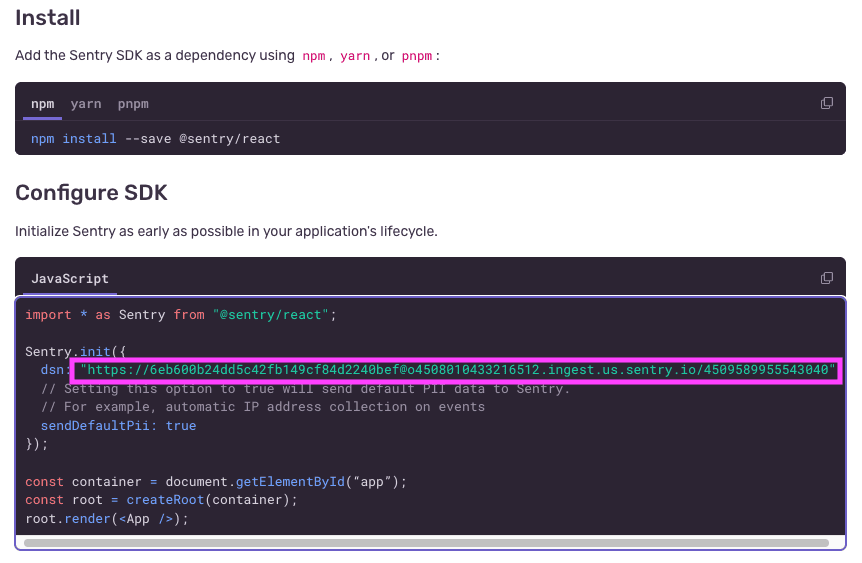Click the Install heading

(48, 18)
